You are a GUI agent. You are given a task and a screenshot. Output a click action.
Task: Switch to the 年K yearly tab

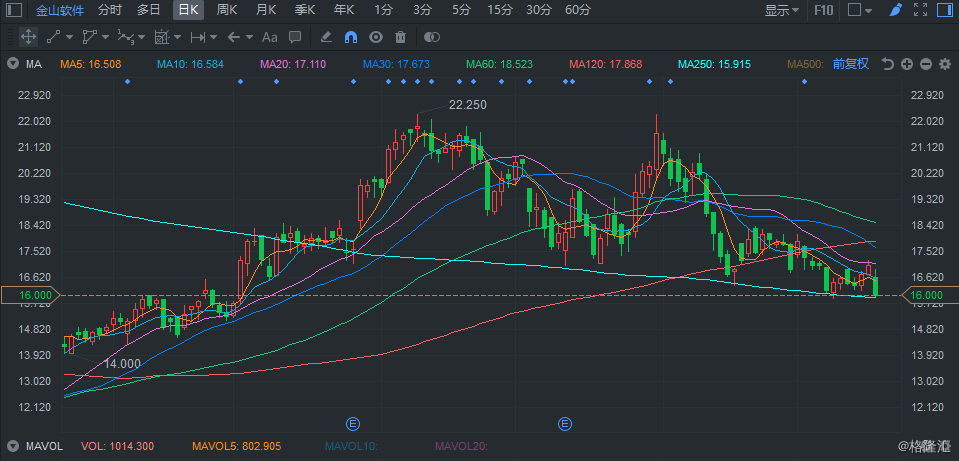coord(344,10)
